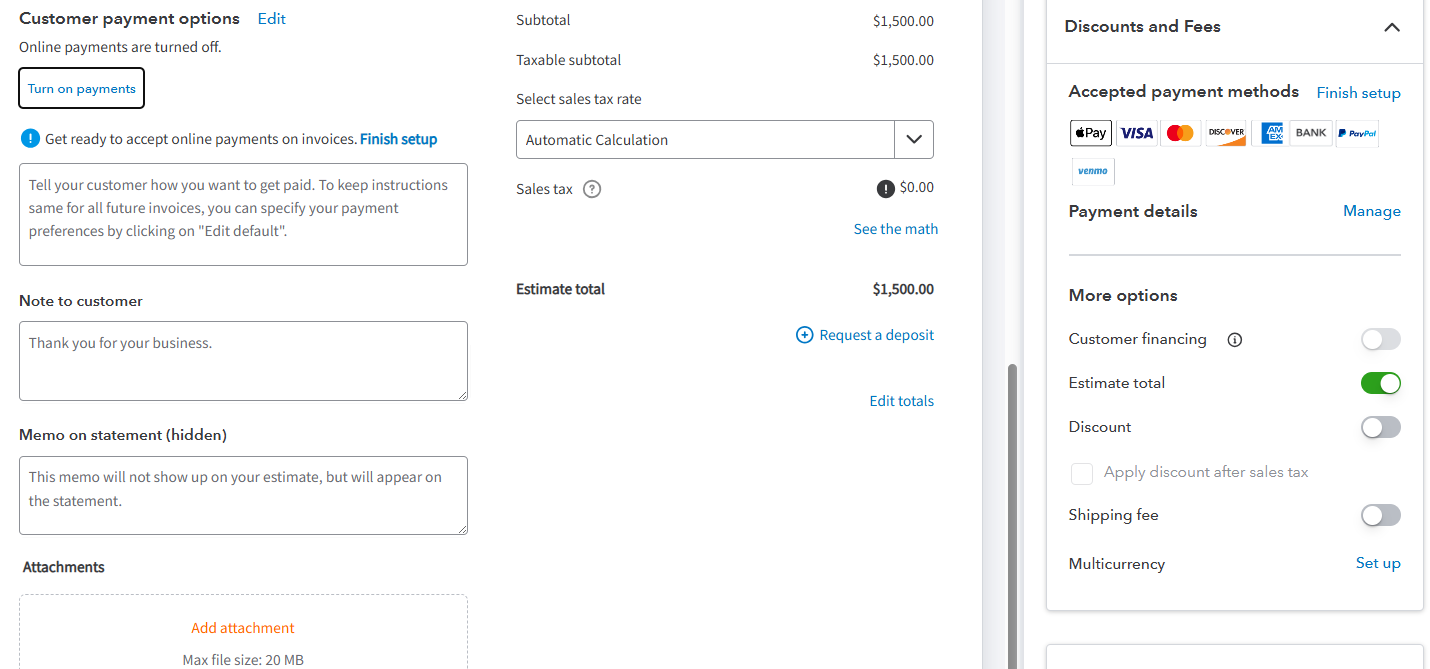
Task: Click the Request a deposit link
Action: 865,335
